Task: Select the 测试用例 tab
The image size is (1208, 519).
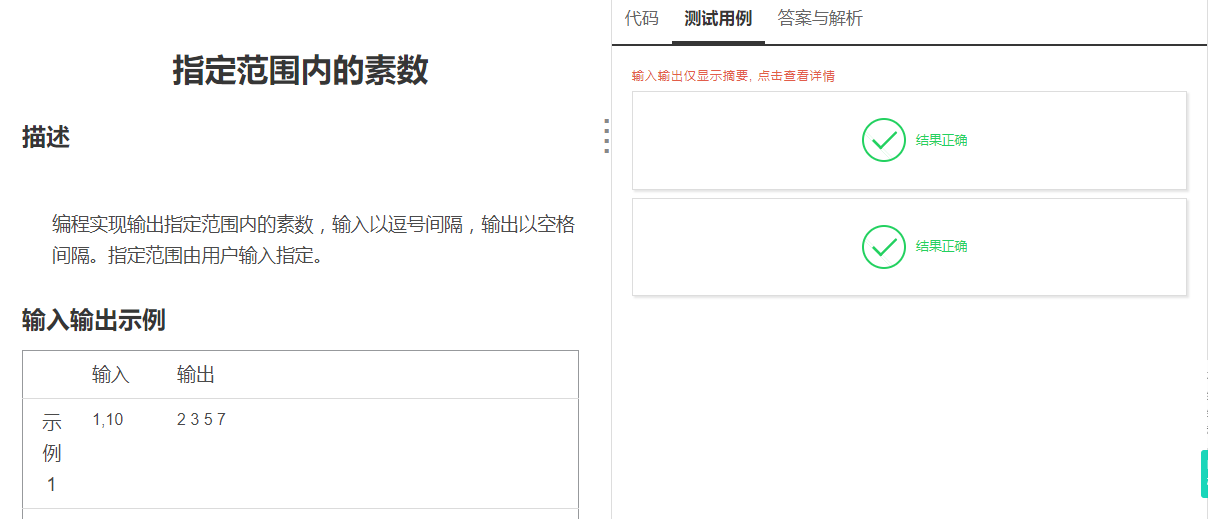Action: pos(718,18)
